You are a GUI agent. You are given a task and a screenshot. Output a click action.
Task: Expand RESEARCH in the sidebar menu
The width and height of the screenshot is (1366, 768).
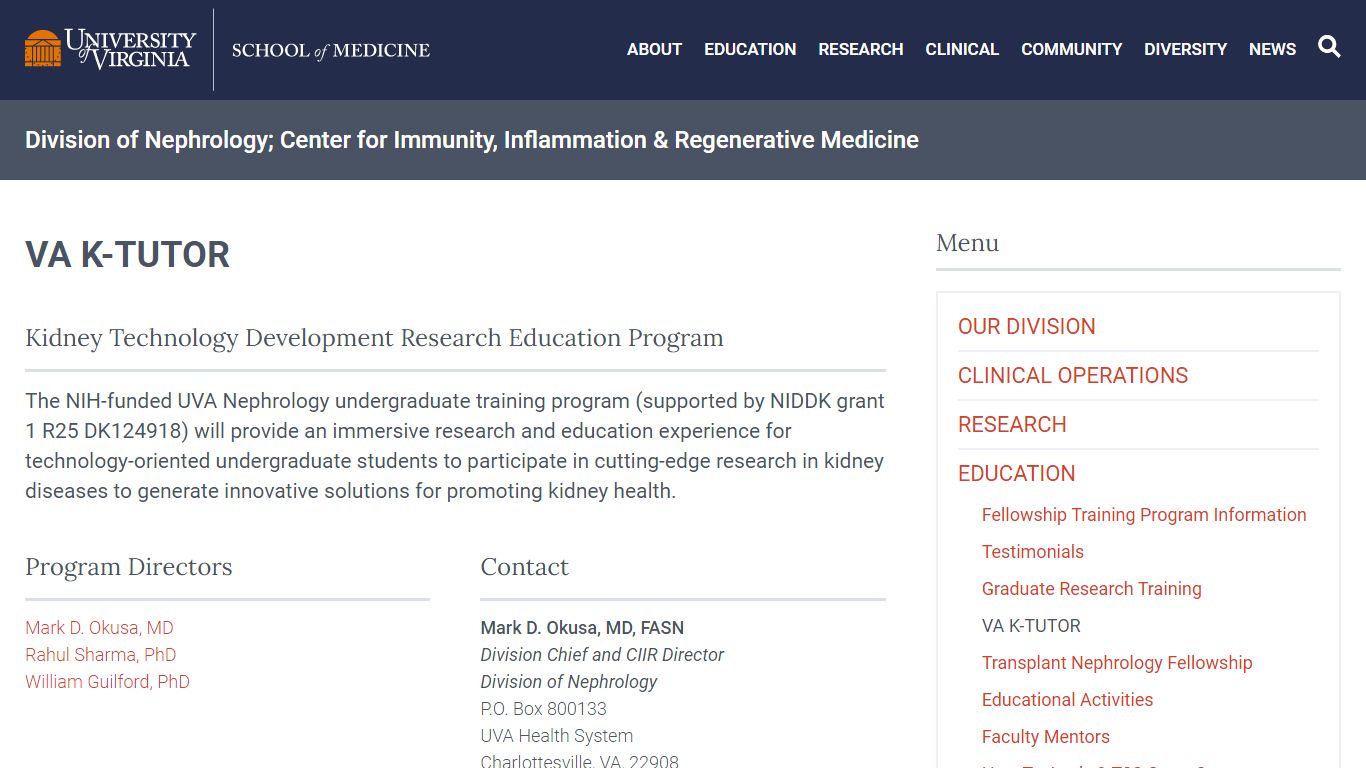tap(1012, 425)
